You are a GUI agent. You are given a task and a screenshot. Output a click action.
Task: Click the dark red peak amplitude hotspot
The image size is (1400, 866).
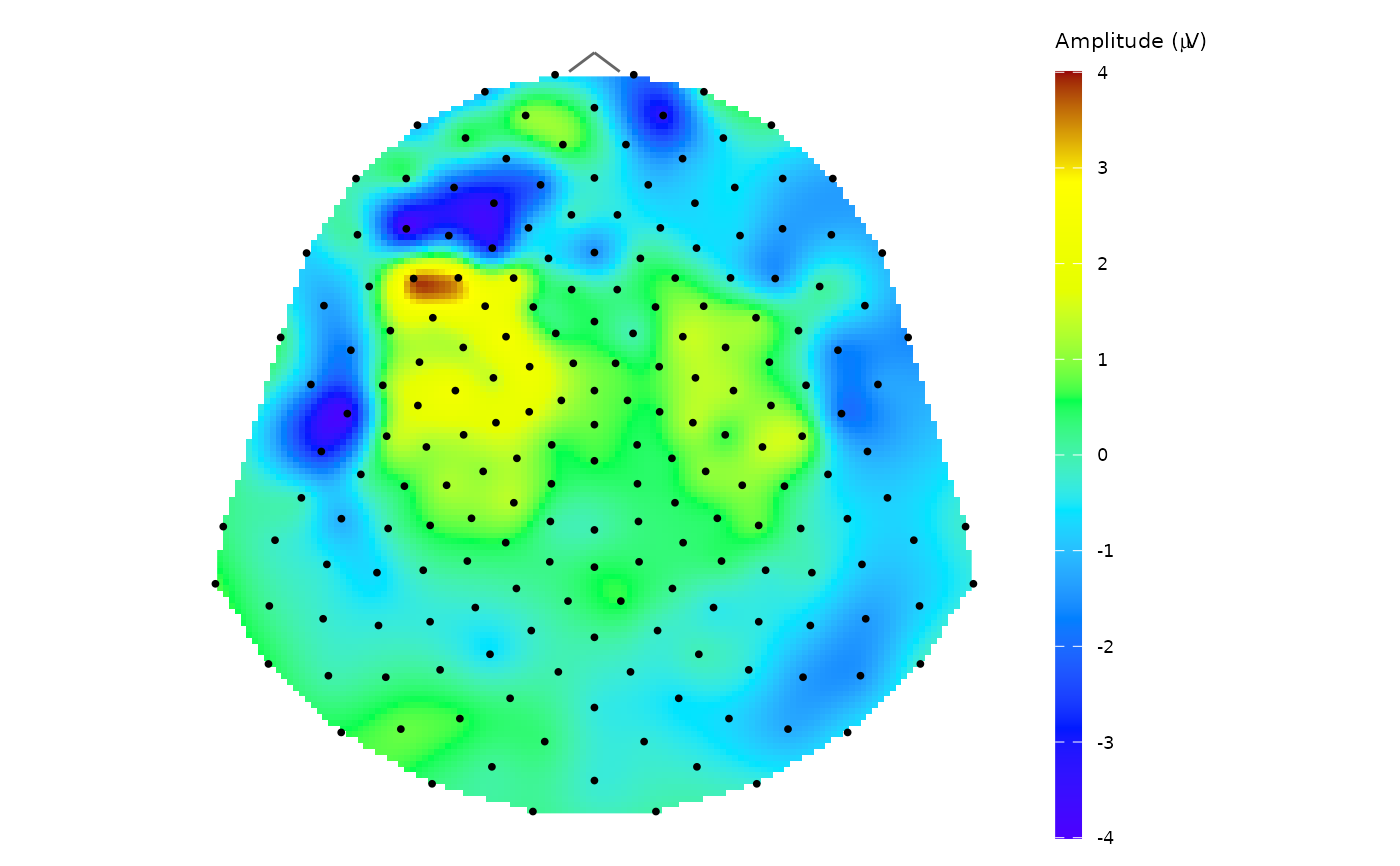pyautogui.click(x=434, y=288)
